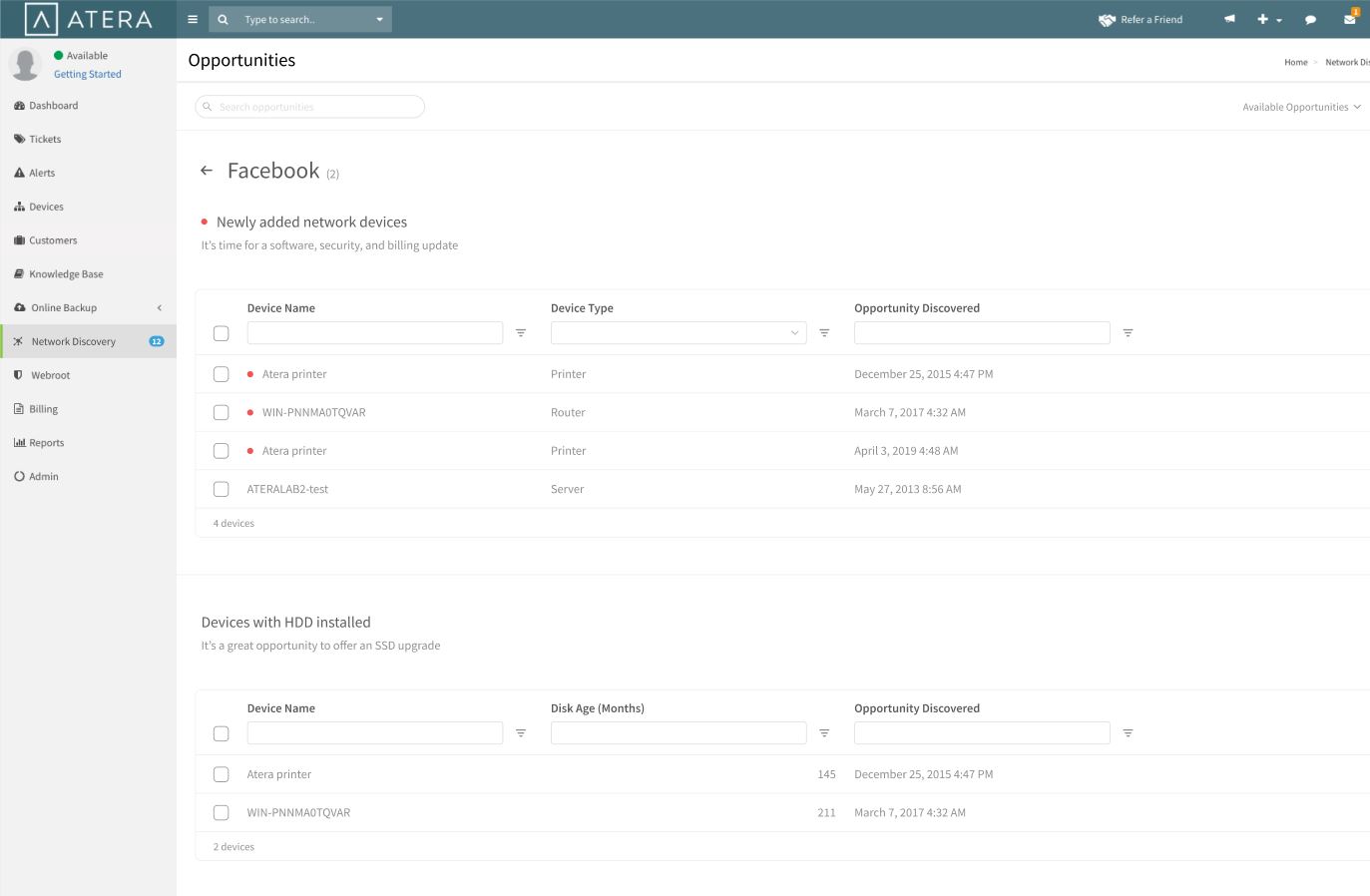
Task: Click the Disk Age (Months) column header
Action: click(x=598, y=708)
